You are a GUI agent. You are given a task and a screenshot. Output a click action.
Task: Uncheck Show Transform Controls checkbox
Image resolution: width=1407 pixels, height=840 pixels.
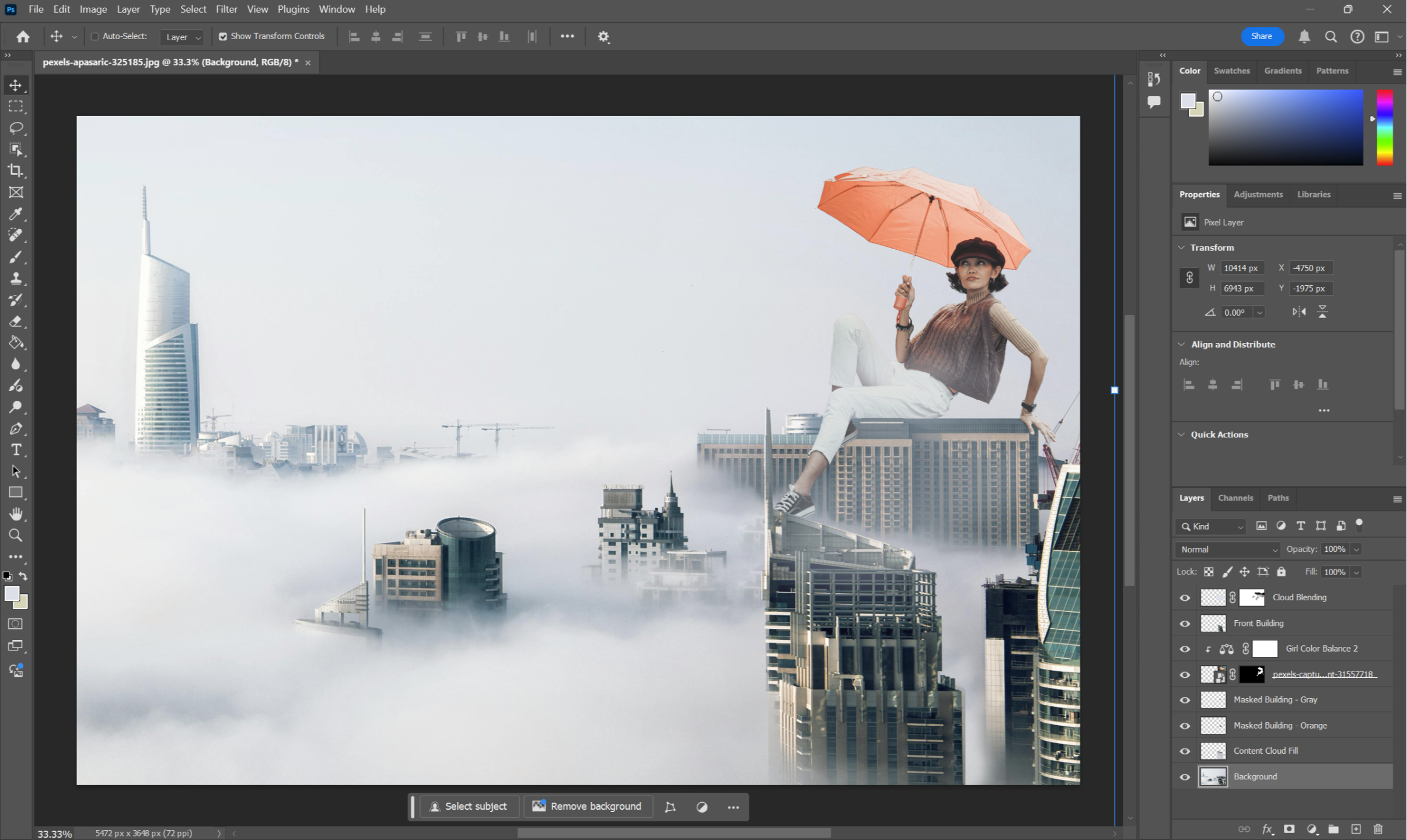click(x=223, y=36)
